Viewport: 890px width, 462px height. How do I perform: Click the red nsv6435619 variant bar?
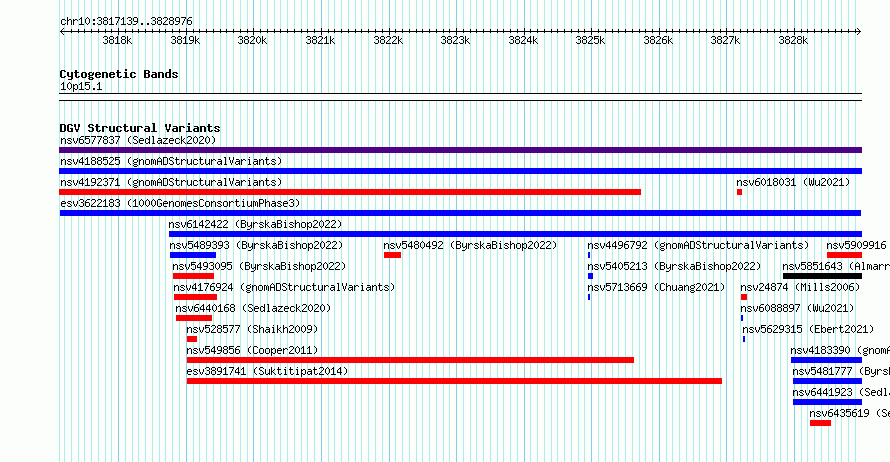(x=820, y=423)
